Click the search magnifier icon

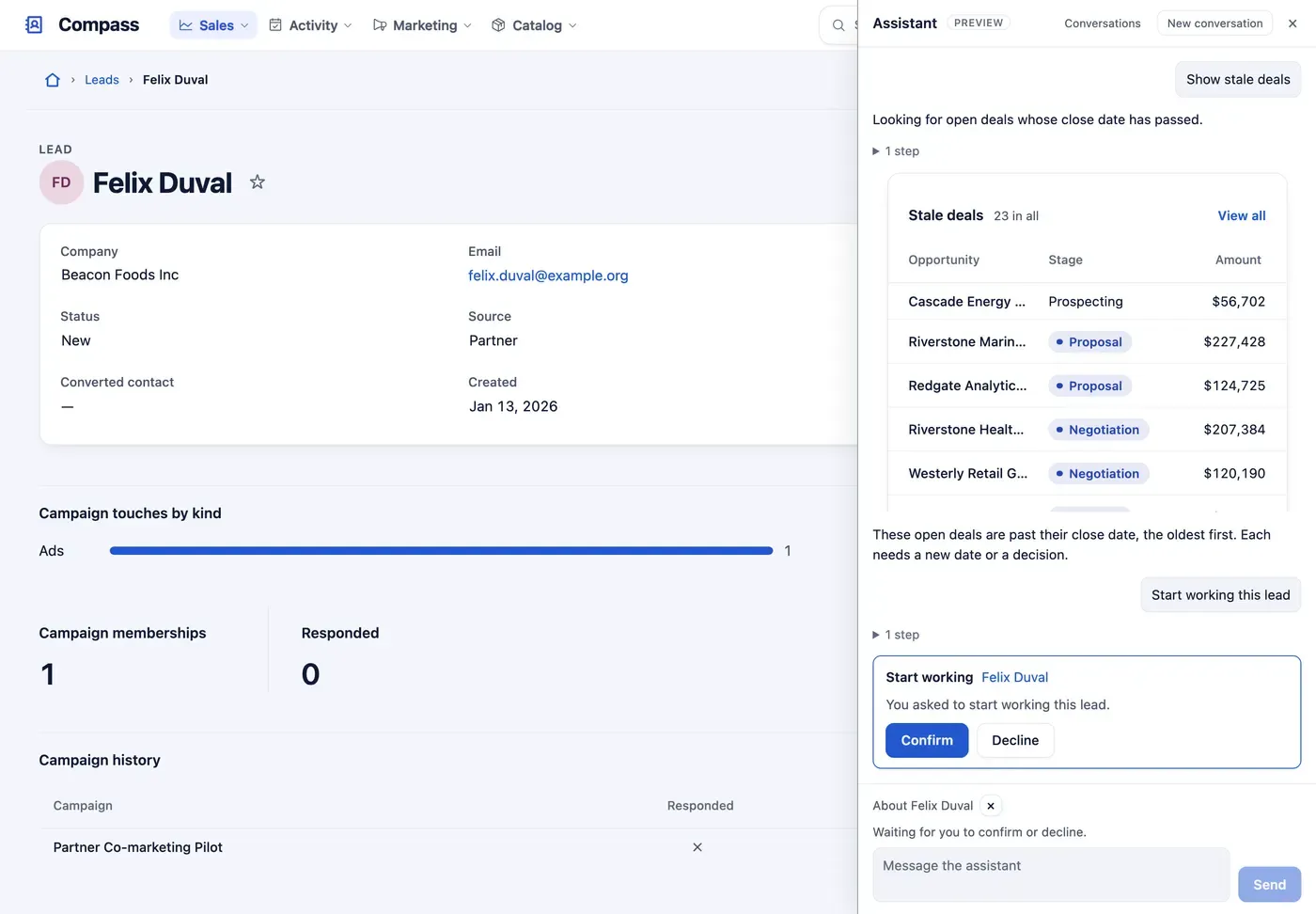pyautogui.click(x=838, y=25)
